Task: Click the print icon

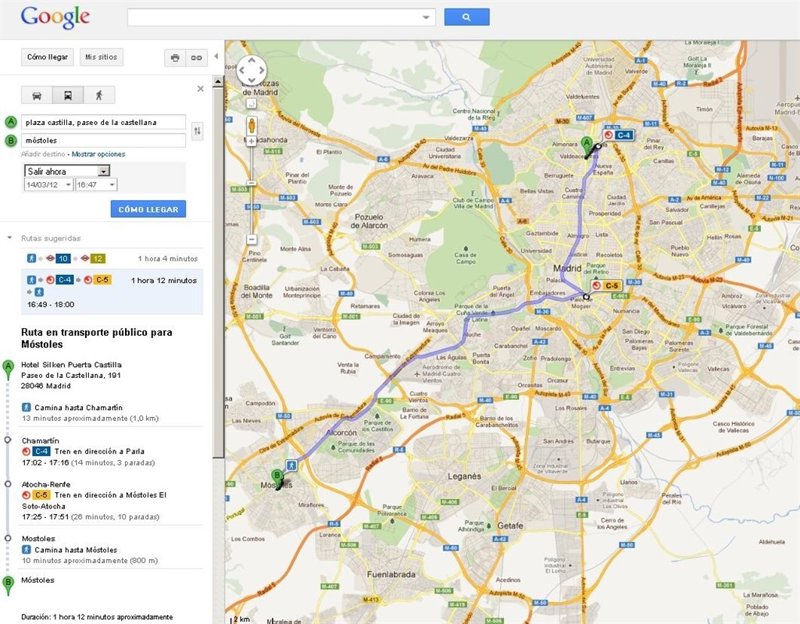Action: pos(176,58)
